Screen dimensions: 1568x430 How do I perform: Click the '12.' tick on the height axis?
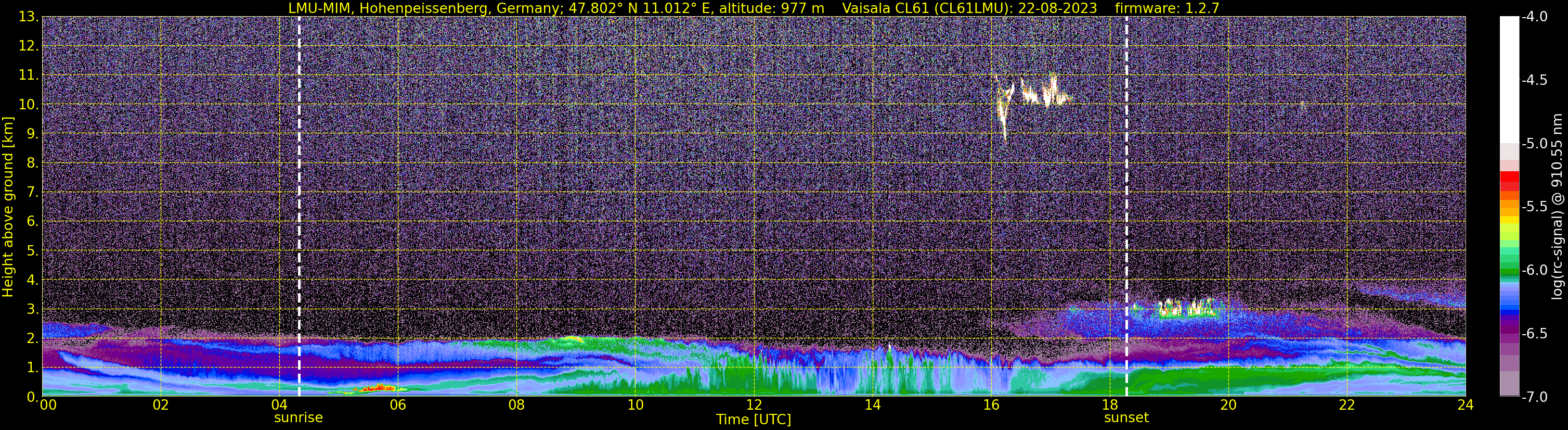pyautogui.click(x=29, y=46)
